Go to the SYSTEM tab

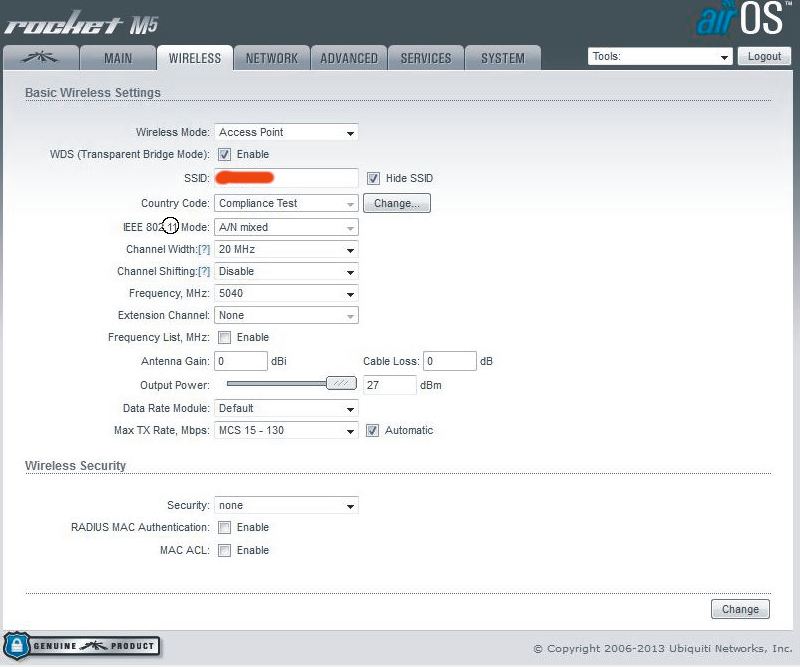[x=503, y=58]
